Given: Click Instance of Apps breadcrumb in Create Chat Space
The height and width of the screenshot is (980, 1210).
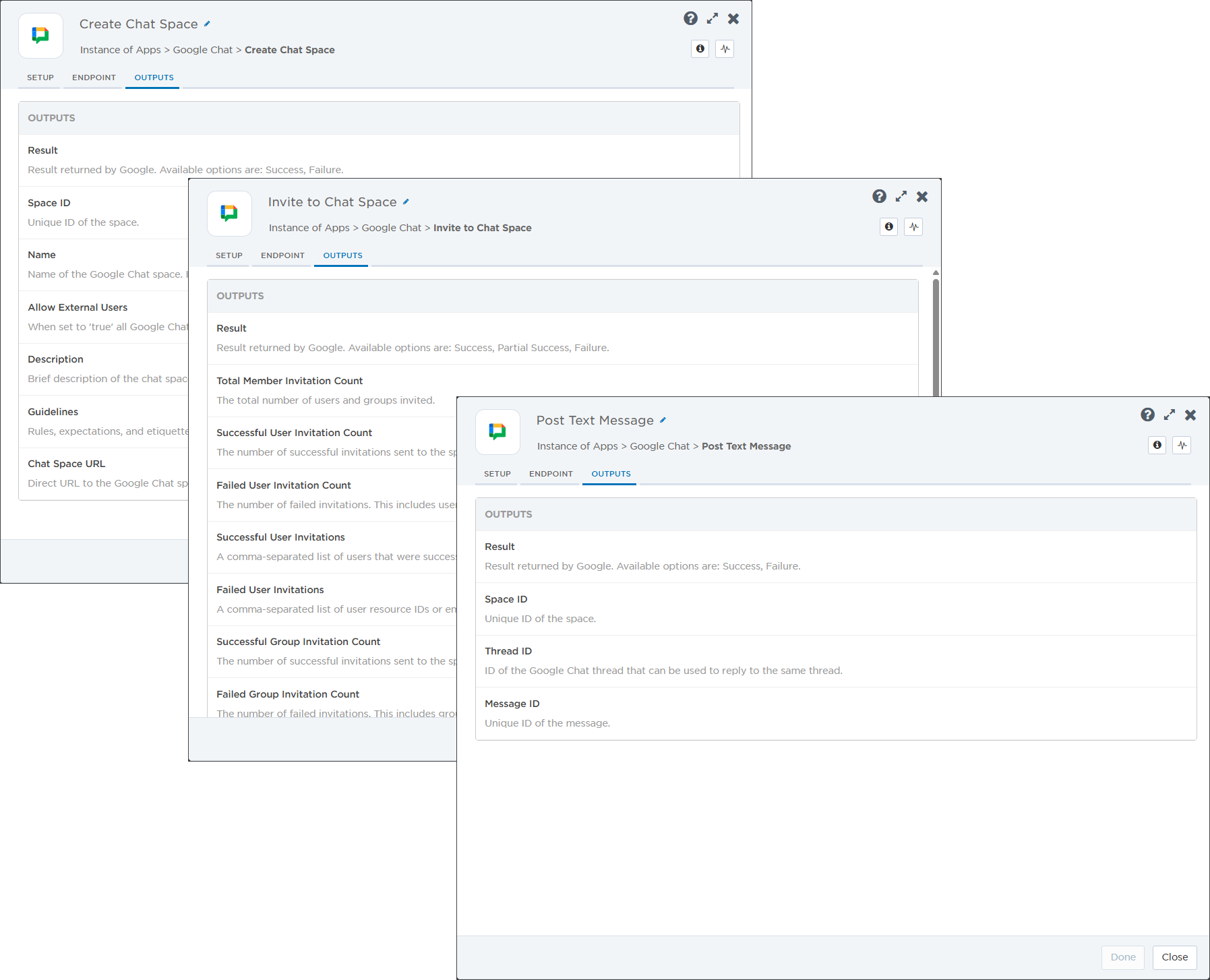Looking at the screenshot, I should 121,50.
